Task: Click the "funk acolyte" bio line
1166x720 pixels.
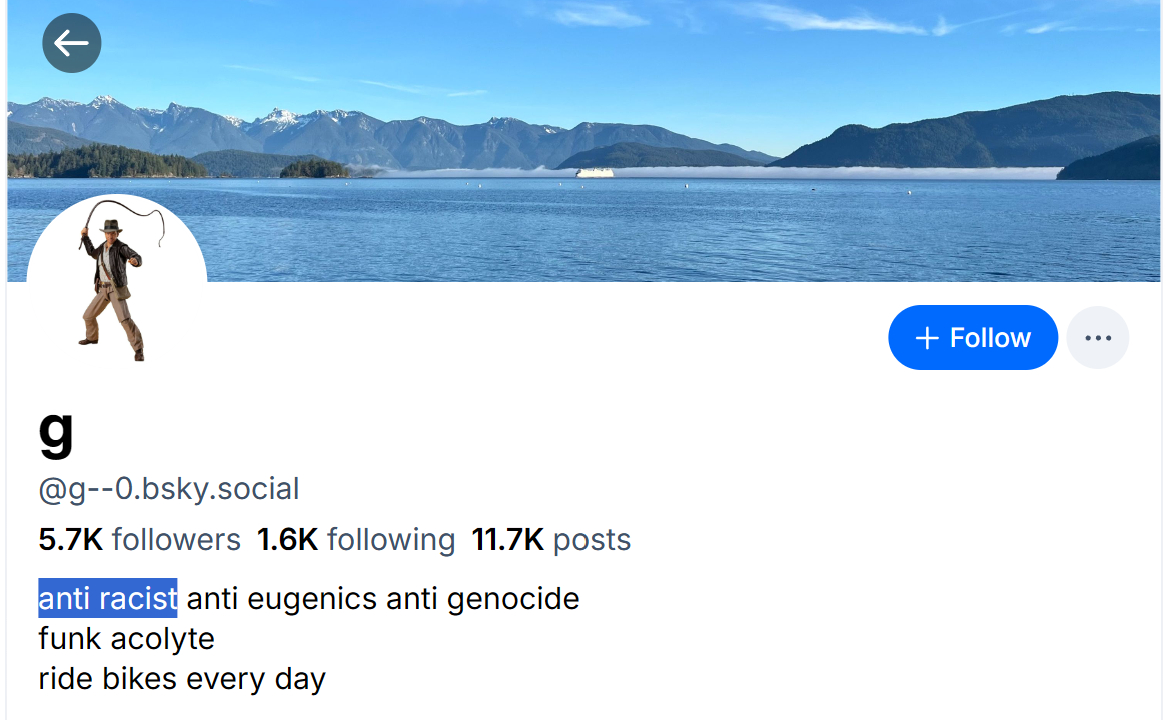Action: (x=126, y=639)
